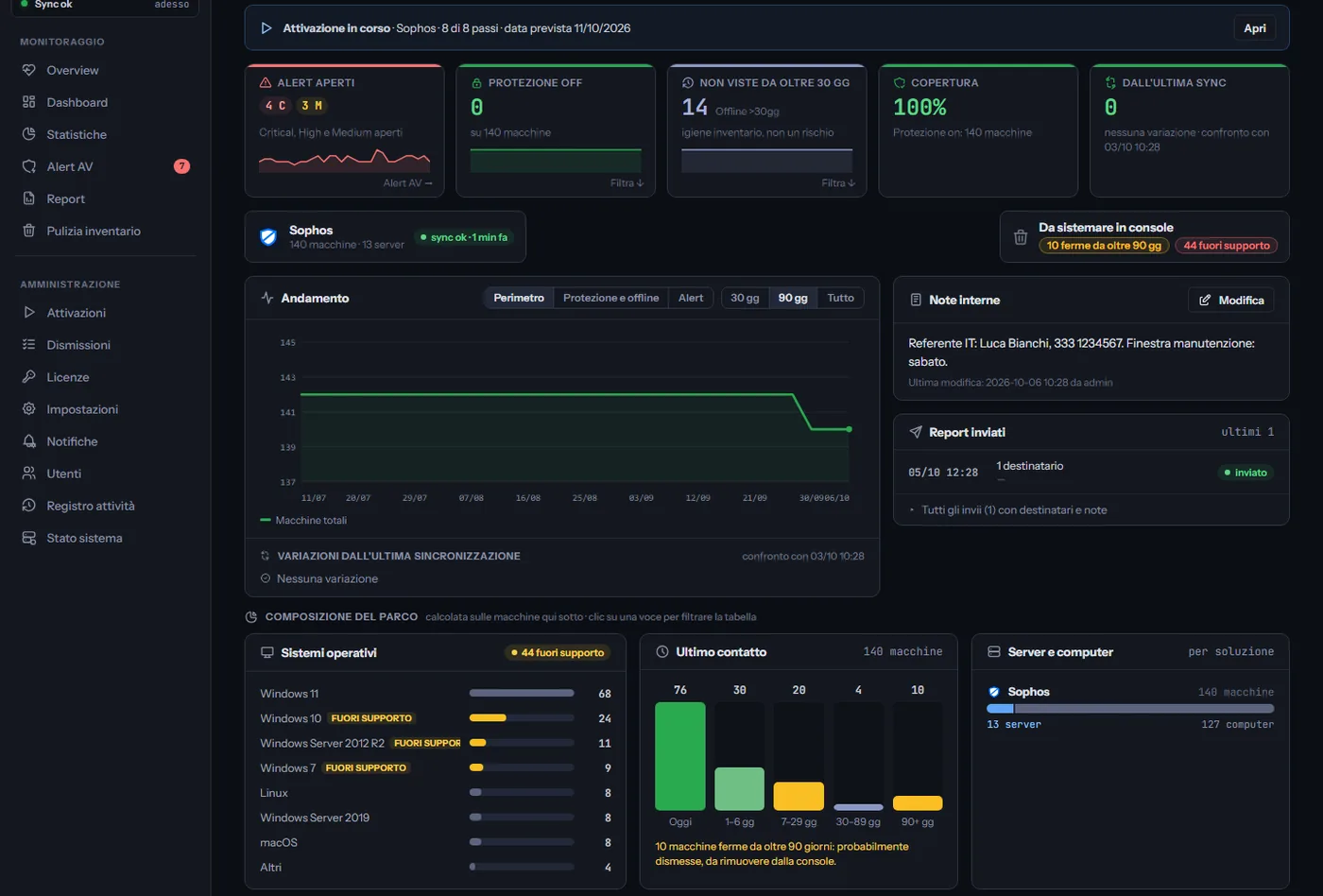This screenshot has width=1323, height=896.
Task: Open Registro attività history icon
Action: tap(28, 506)
